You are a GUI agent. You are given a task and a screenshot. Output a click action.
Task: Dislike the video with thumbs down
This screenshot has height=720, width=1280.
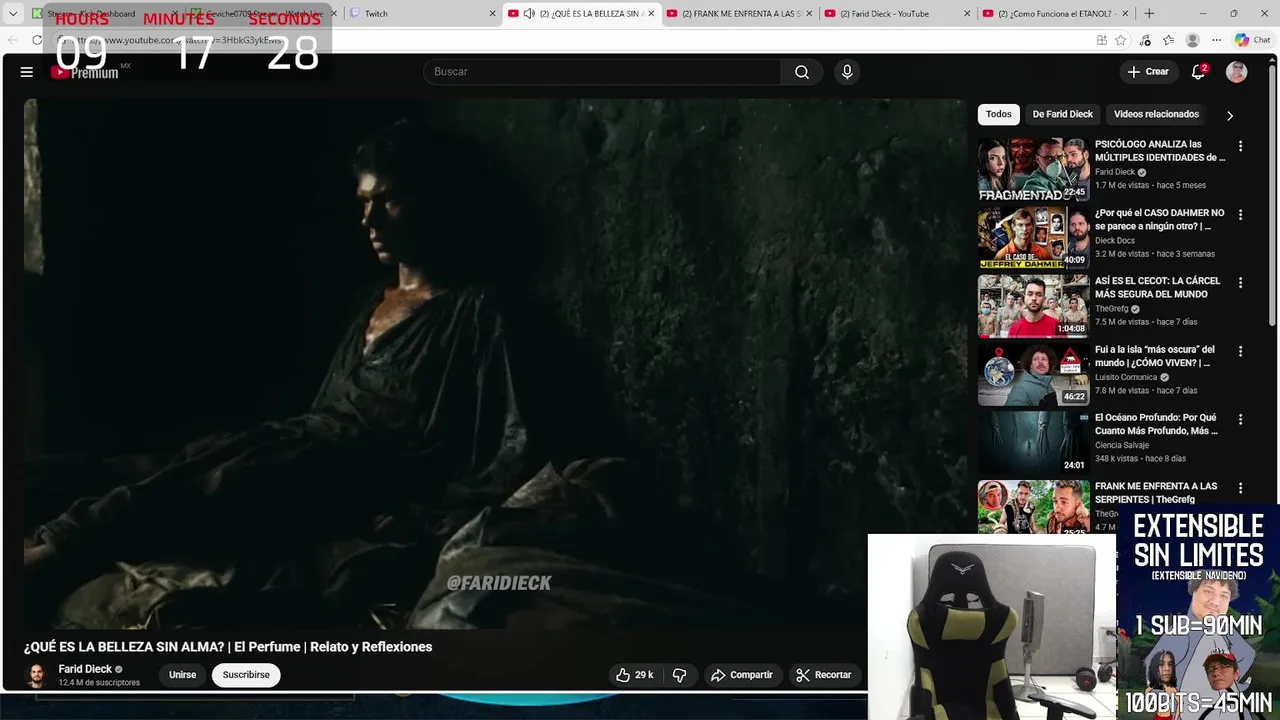click(680, 675)
